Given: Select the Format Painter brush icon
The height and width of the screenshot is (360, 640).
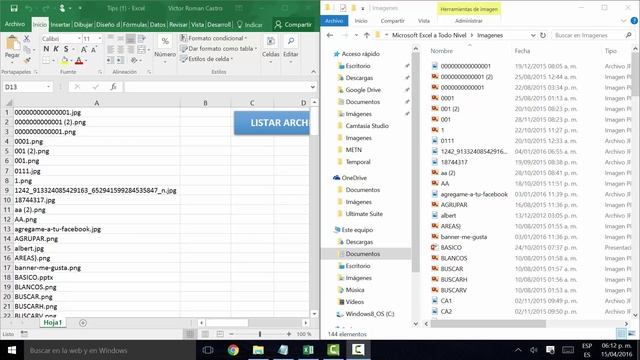Looking at the screenshot, I should click(27, 60).
